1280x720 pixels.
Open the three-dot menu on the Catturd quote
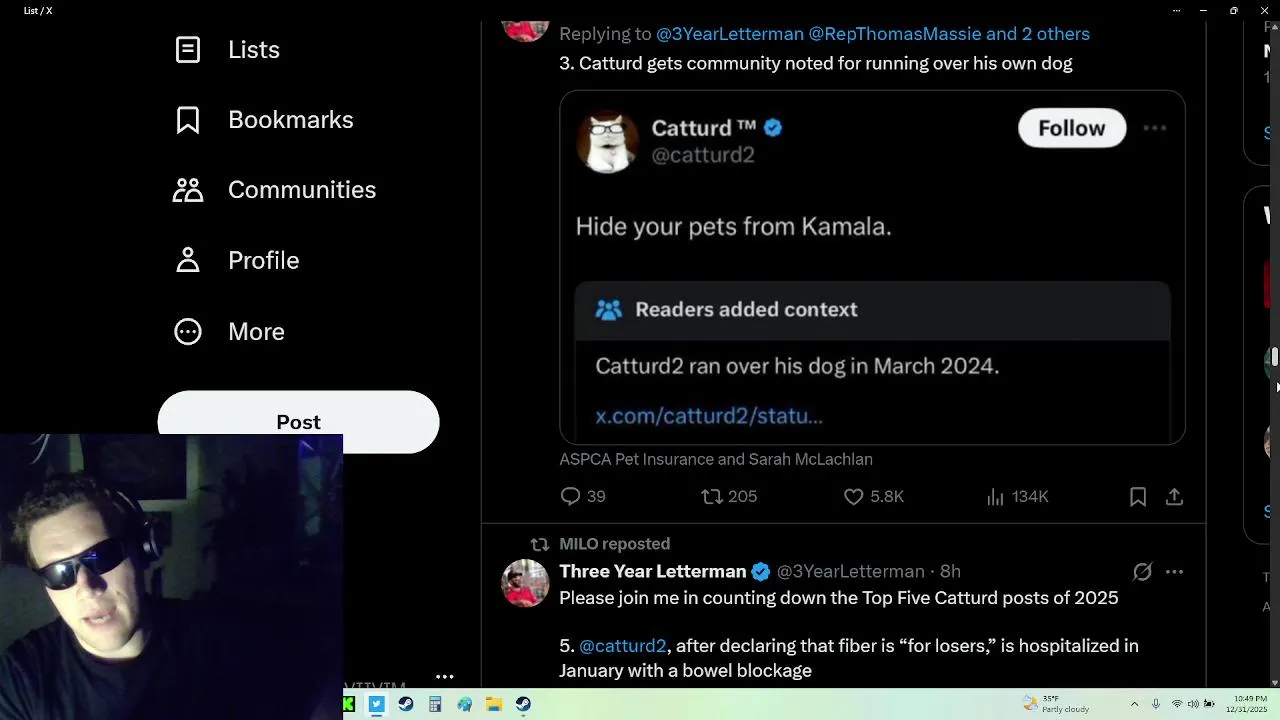[1154, 128]
